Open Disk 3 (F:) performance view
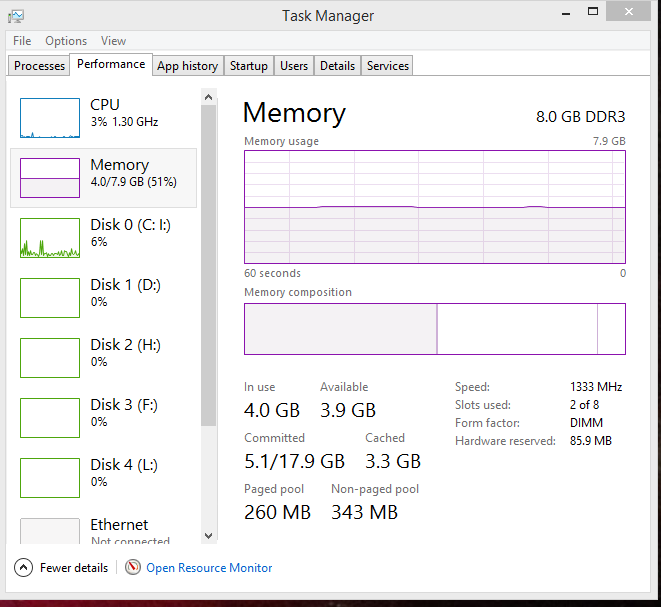 [x=50, y=418]
